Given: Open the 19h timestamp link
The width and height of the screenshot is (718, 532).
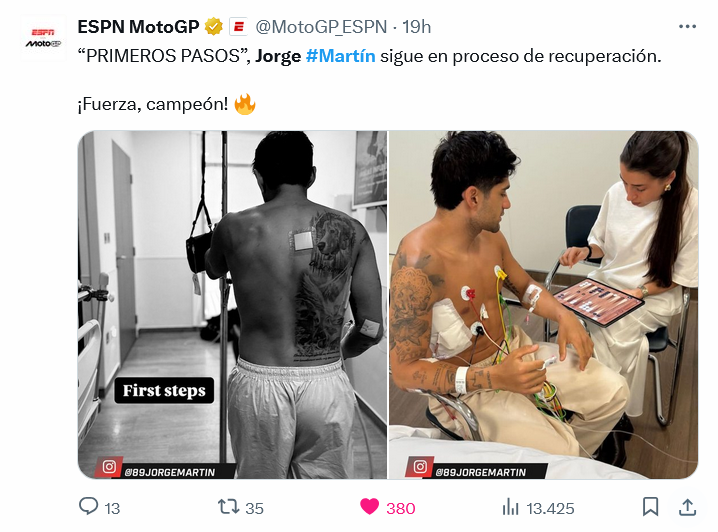Looking at the screenshot, I should coord(416,27).
